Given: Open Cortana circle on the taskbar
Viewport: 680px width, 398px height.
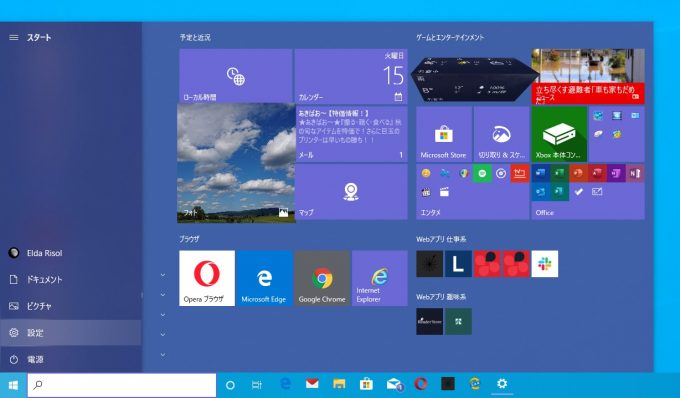Looking at the screenshot, I should click(230, 385).
